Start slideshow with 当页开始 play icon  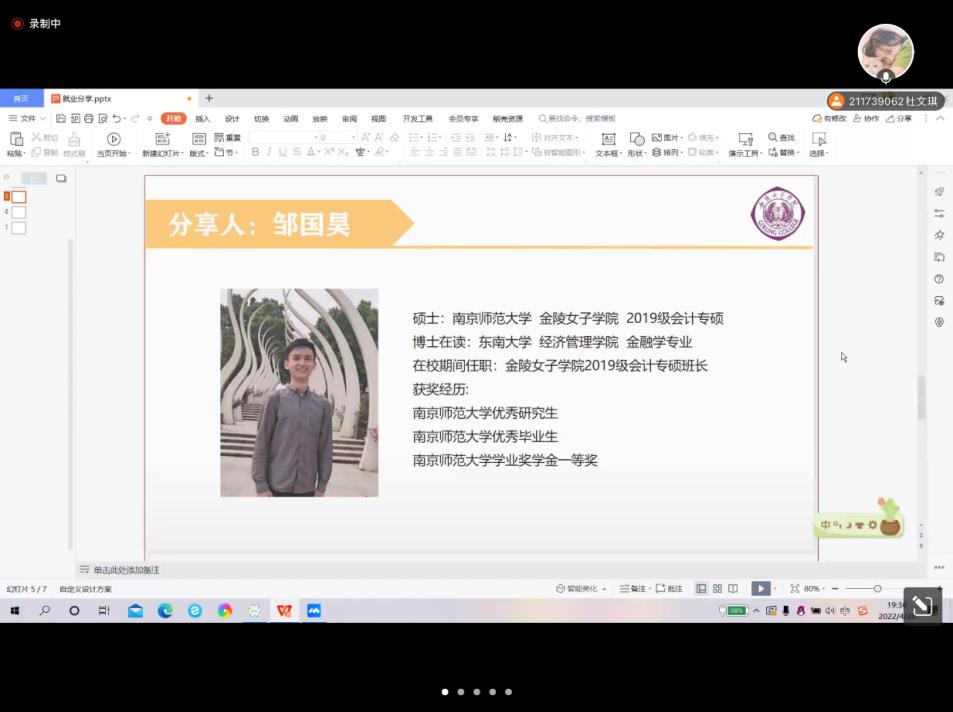click(x=113, y=139)
